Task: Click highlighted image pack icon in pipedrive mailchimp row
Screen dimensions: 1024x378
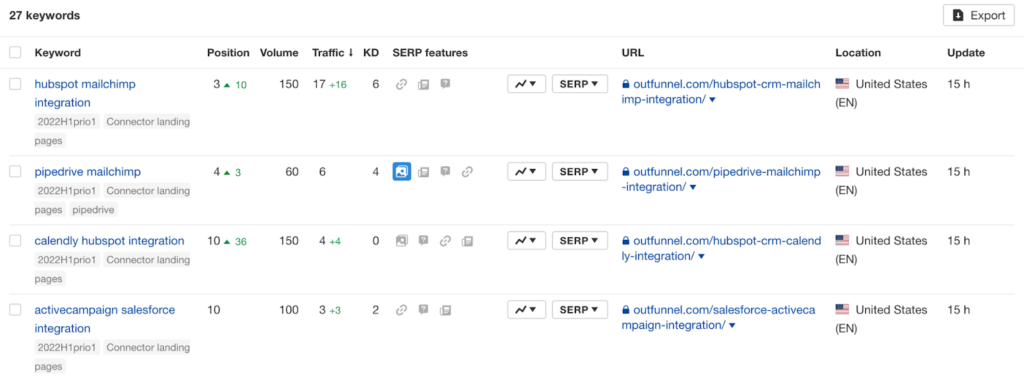Action: 402,172
